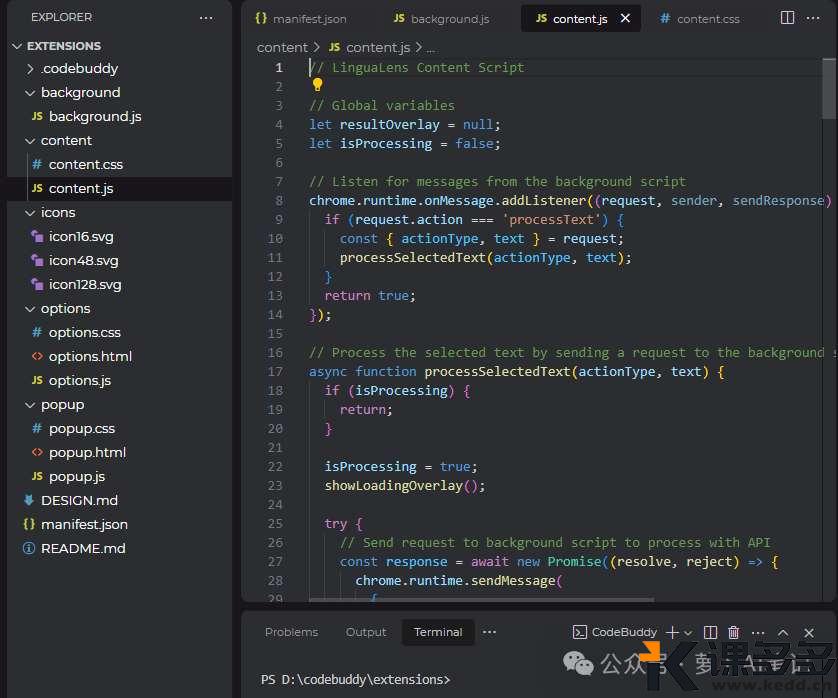Image resolution: width=838 pixels, height=698 pixels.
Task: Open options.css file
Action: 84,332
